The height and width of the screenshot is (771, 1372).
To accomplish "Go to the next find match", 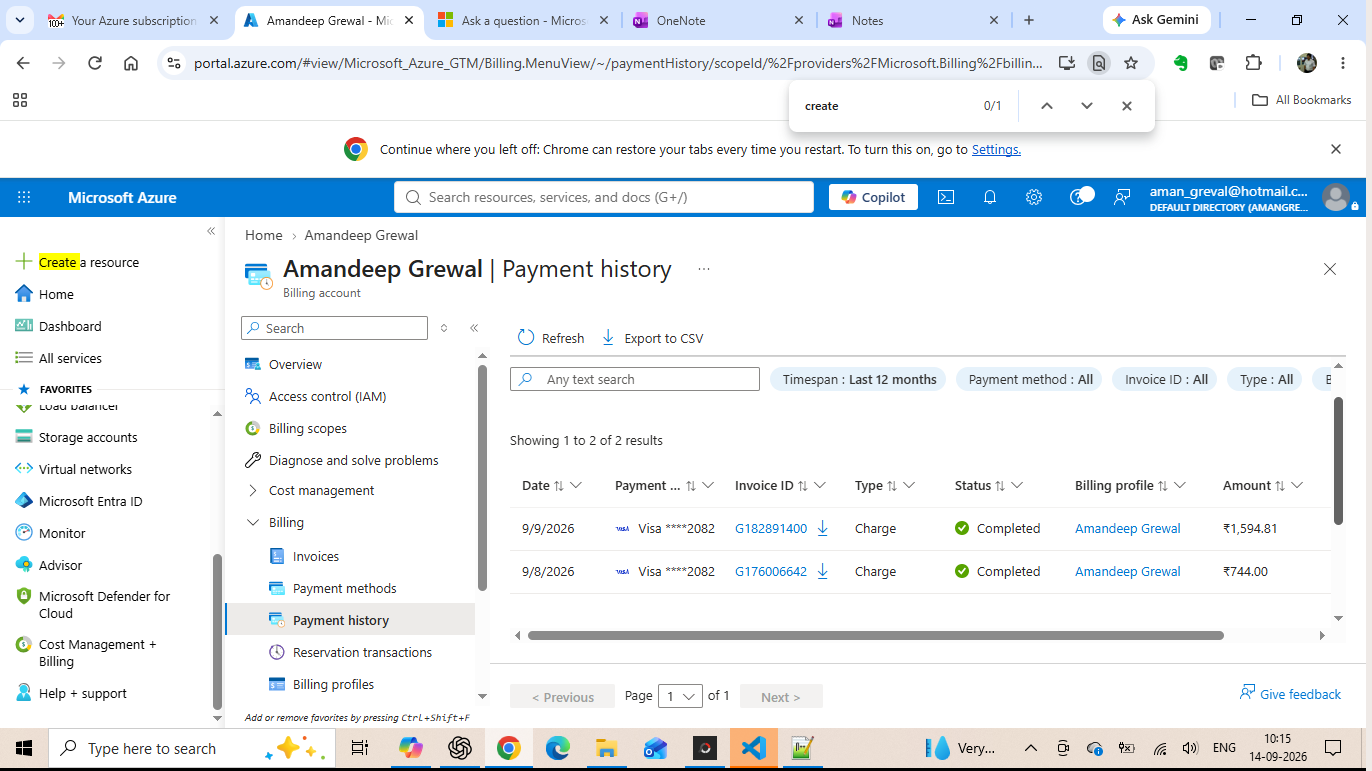I will (x=1087, y=106).
